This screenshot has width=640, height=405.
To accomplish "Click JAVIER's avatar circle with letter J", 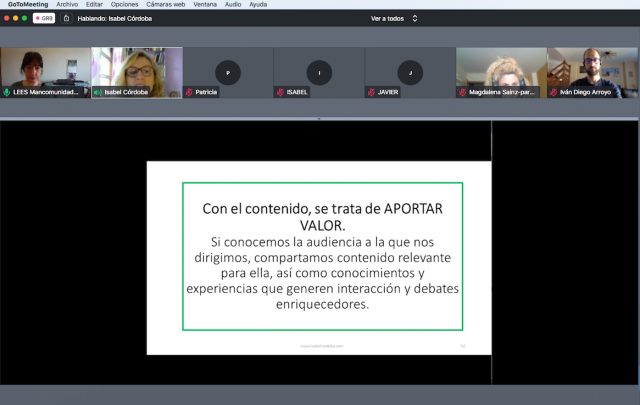I will click(x=410, y=73).
